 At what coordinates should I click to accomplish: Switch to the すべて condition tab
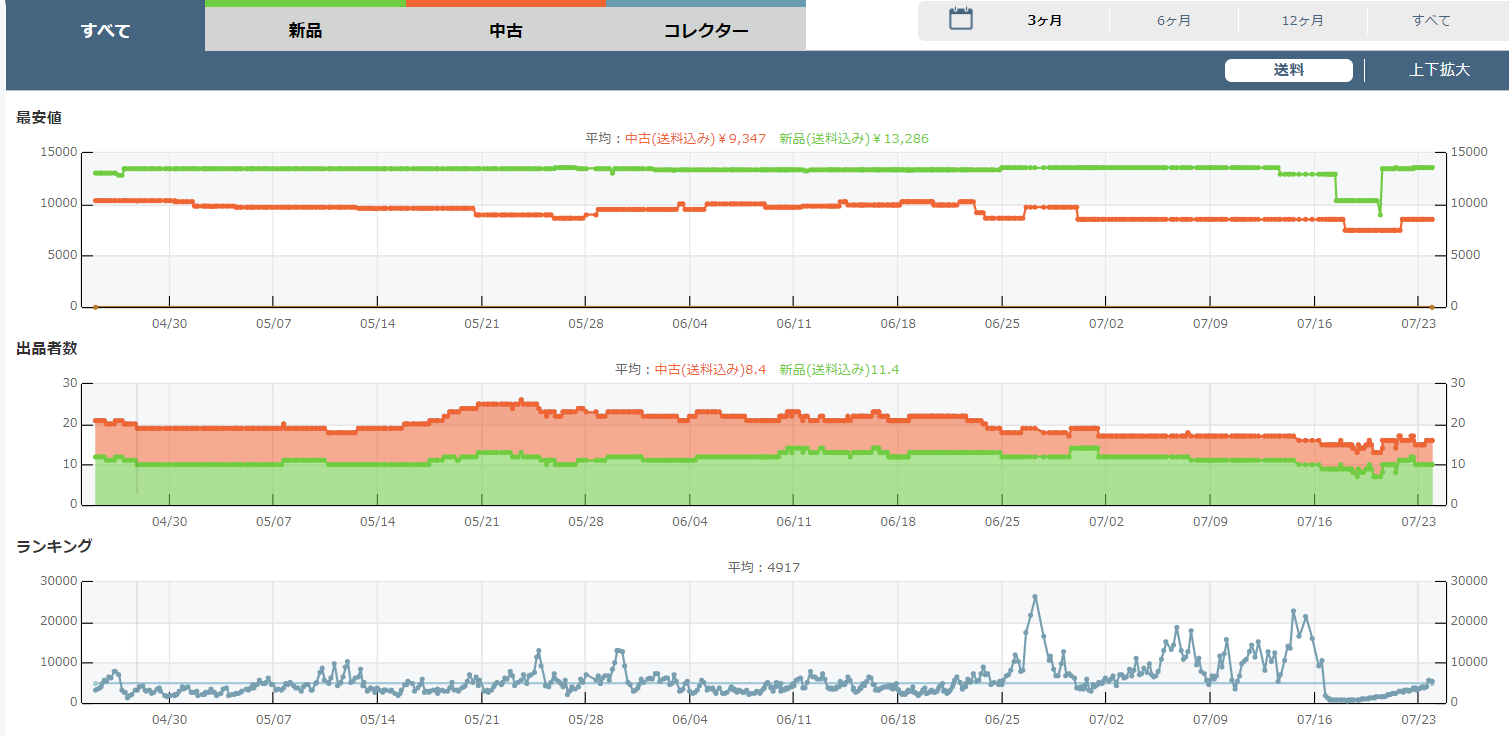point(105,30)
